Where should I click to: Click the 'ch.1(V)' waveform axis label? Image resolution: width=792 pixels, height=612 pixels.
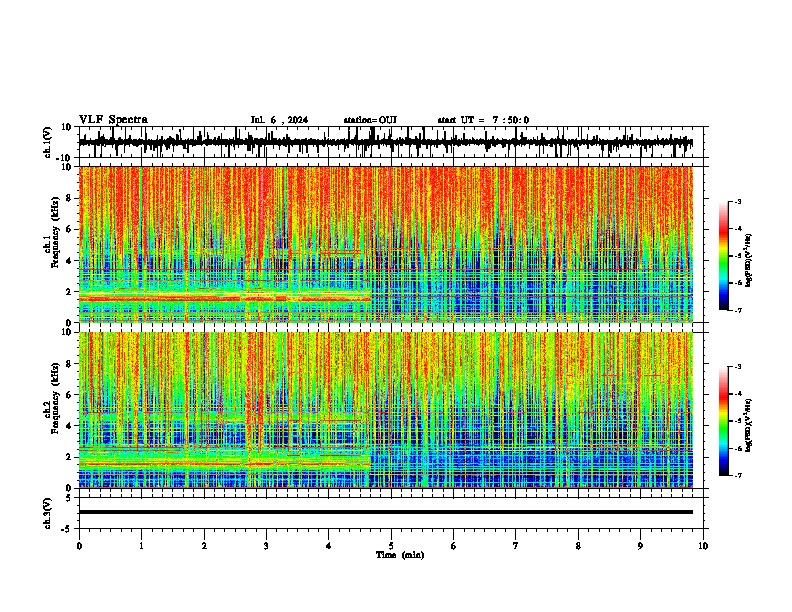pyautogui.click(x=48, y=142)
